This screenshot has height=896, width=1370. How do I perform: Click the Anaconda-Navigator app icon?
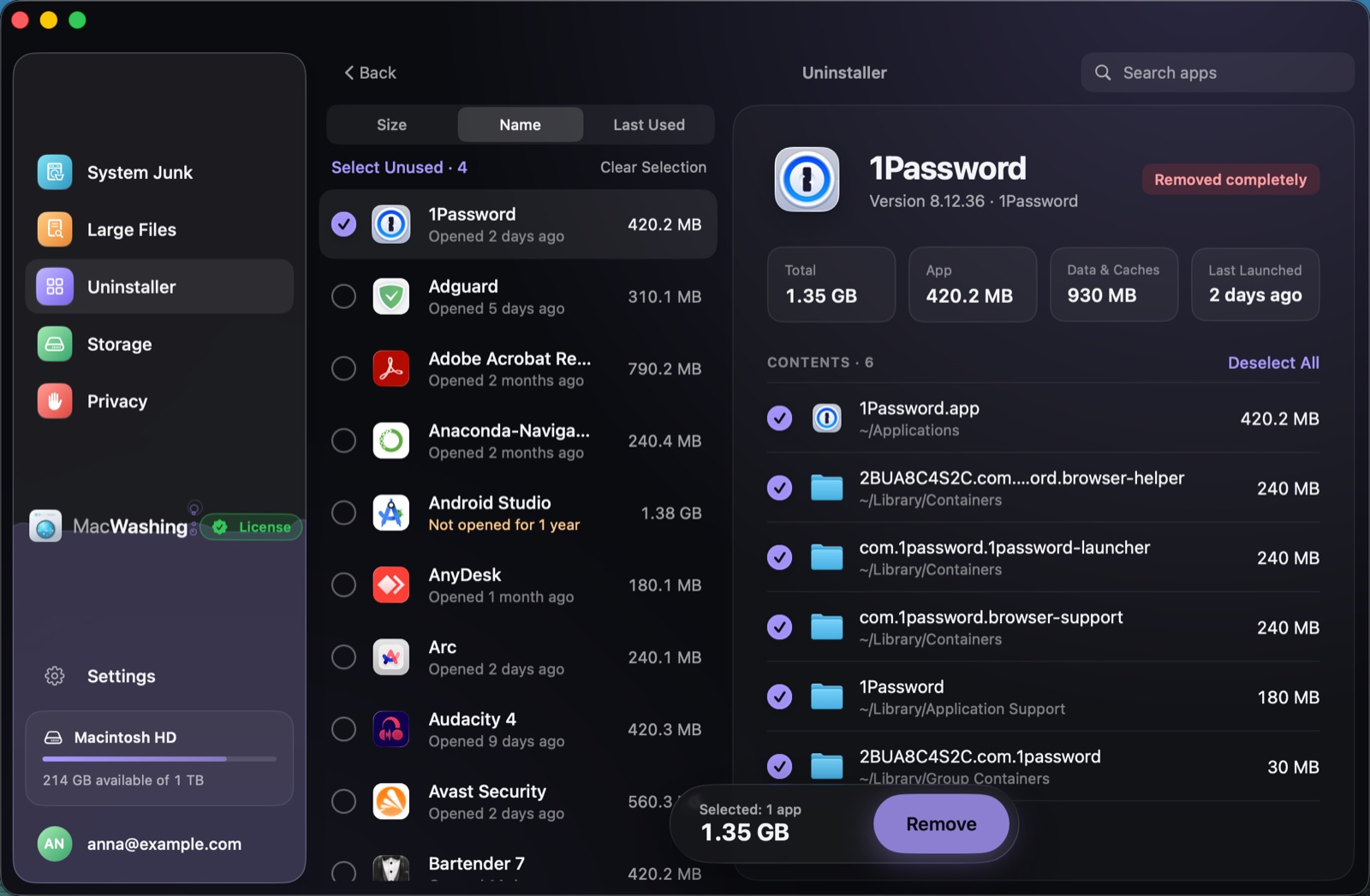click(x=391, y=441)
